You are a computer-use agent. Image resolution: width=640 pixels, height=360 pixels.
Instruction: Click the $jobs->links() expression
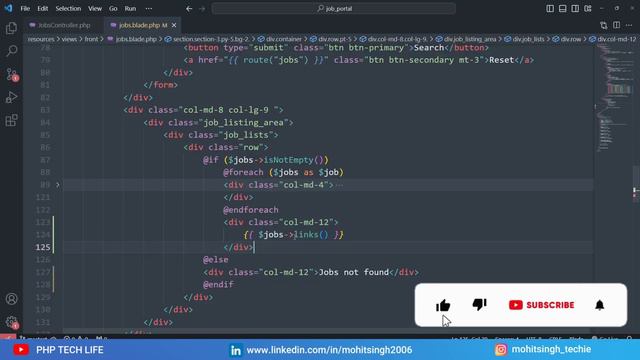pyautogui.click(x=293, y=235)
